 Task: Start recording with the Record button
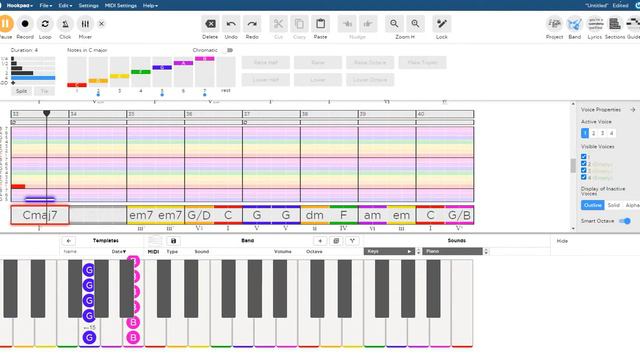(x=25, y=24)
